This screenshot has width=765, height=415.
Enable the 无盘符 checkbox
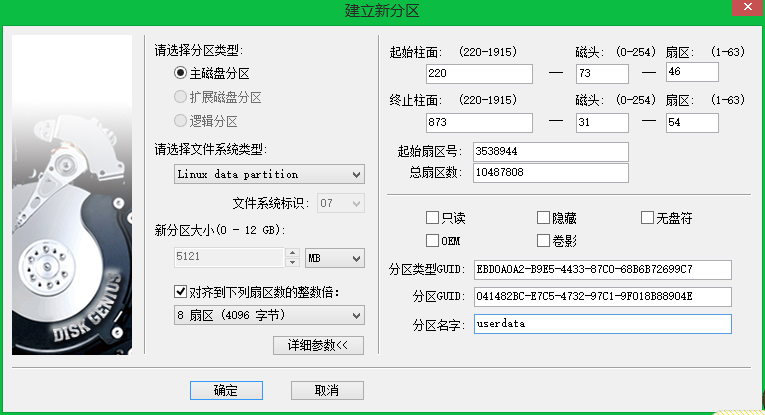[x=647, y=217]
